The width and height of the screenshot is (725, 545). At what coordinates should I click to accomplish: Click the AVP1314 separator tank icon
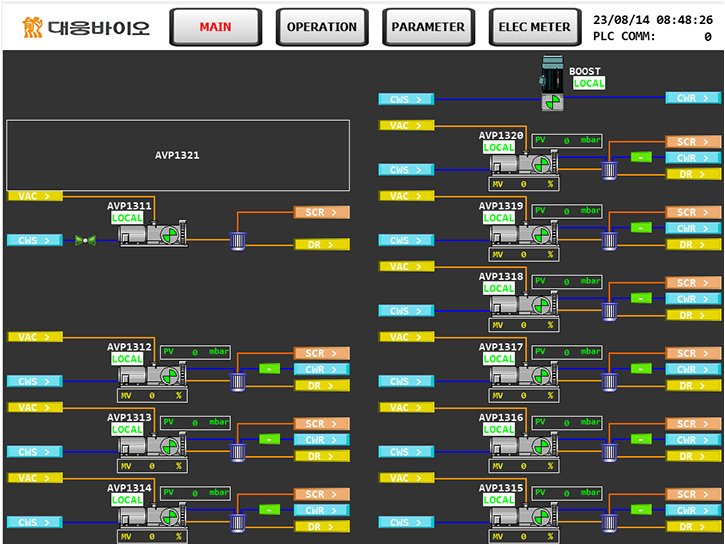(x=238, y=523)
